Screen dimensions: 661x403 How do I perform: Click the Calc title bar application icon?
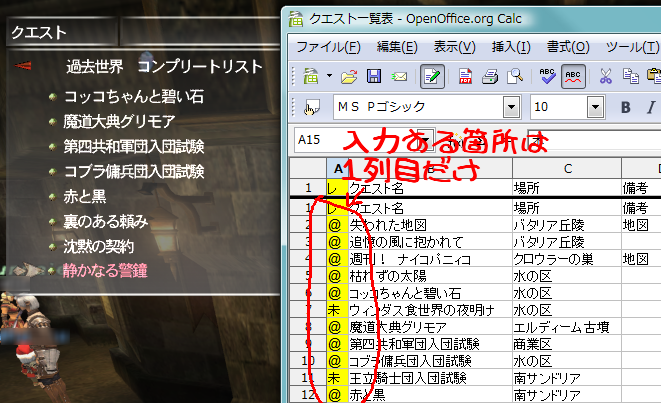pos(296,19)
